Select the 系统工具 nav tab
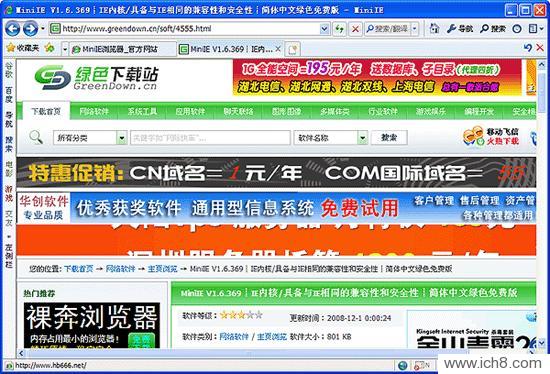 click(x=142, y=112)
